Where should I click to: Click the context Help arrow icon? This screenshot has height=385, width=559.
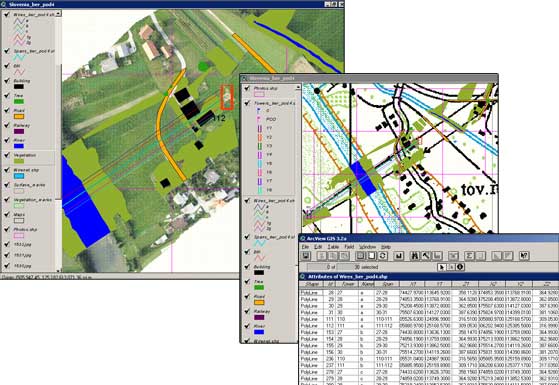point(524,256)
